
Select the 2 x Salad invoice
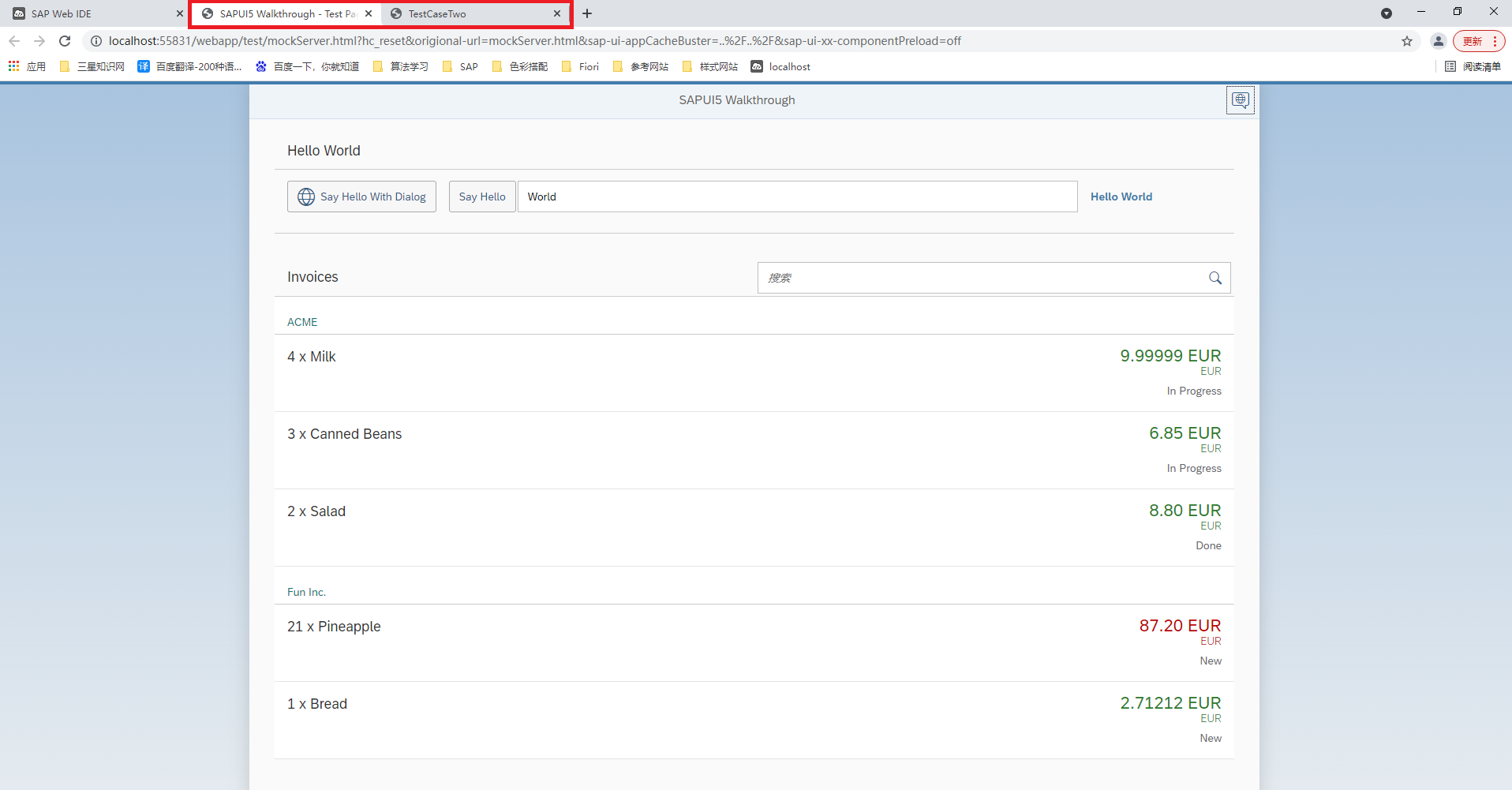click(754, 527)
